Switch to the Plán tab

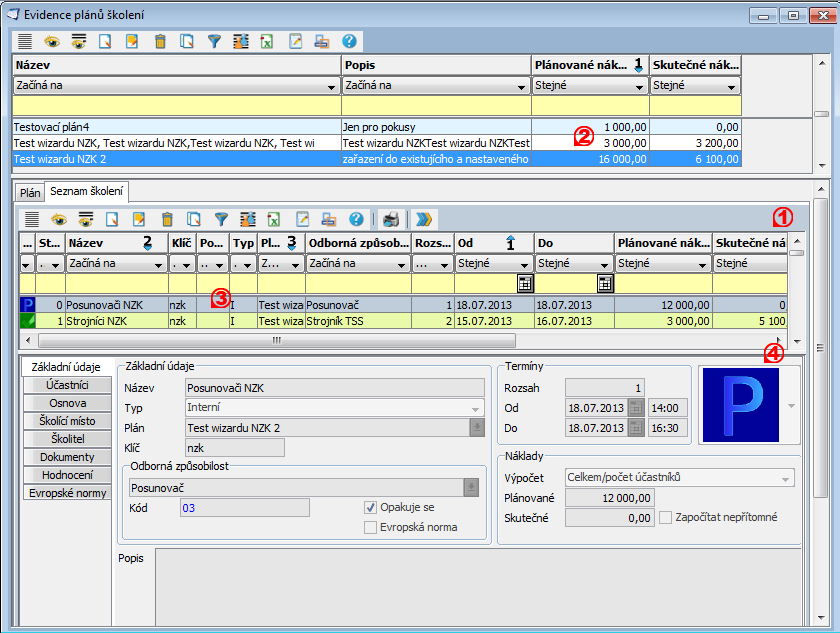[x=28, y=192]
